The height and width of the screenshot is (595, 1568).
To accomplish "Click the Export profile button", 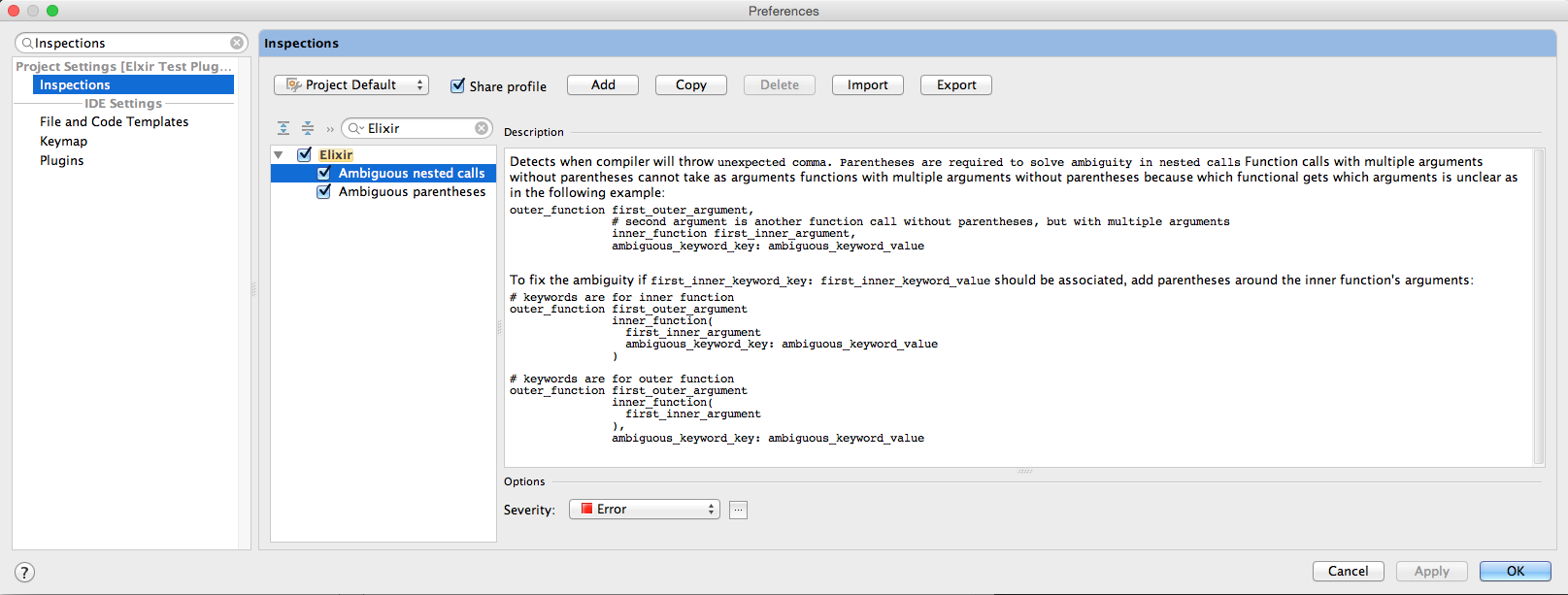I will [955, 85].
